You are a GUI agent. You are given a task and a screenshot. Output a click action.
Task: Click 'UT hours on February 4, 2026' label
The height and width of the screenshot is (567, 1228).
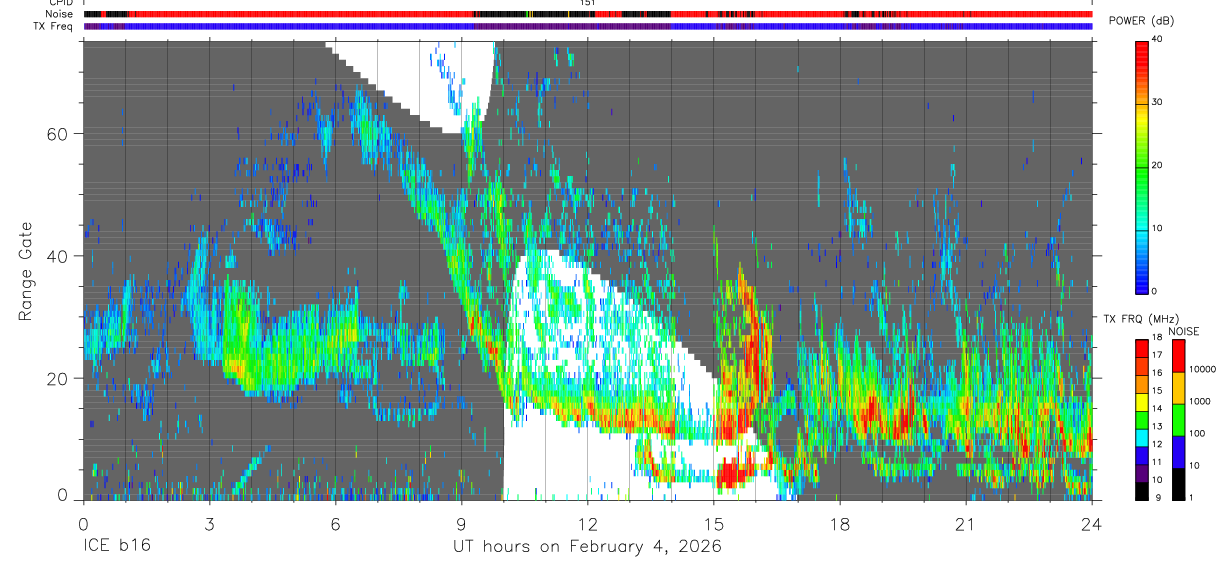tap(588, 547)
